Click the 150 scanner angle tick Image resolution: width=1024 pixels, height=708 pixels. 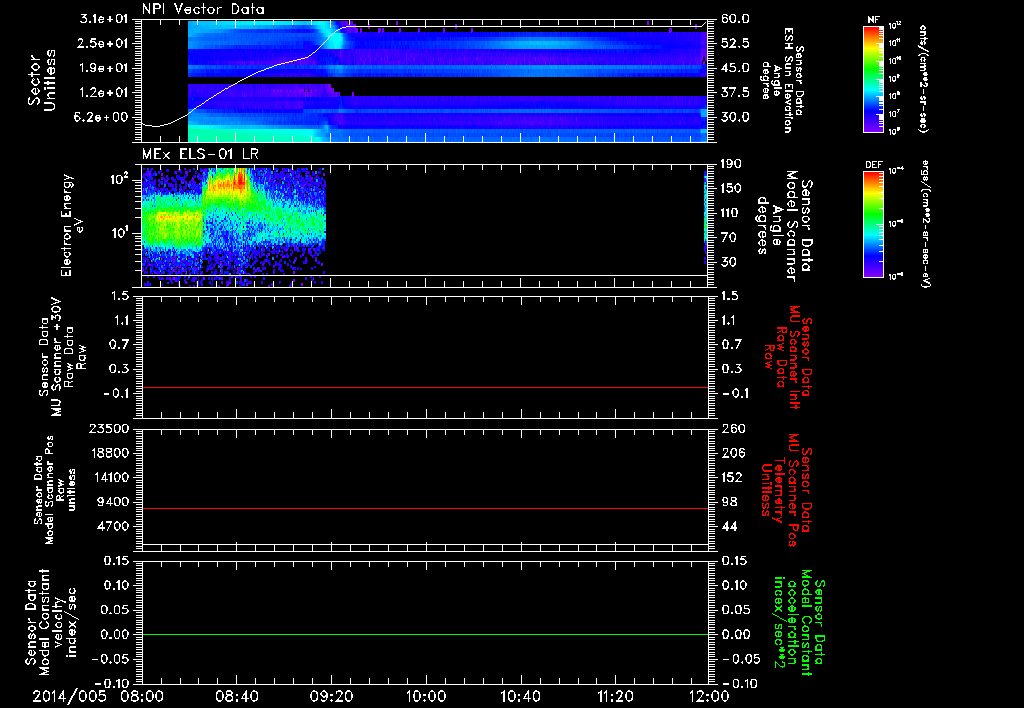click(x=731, y=188)
